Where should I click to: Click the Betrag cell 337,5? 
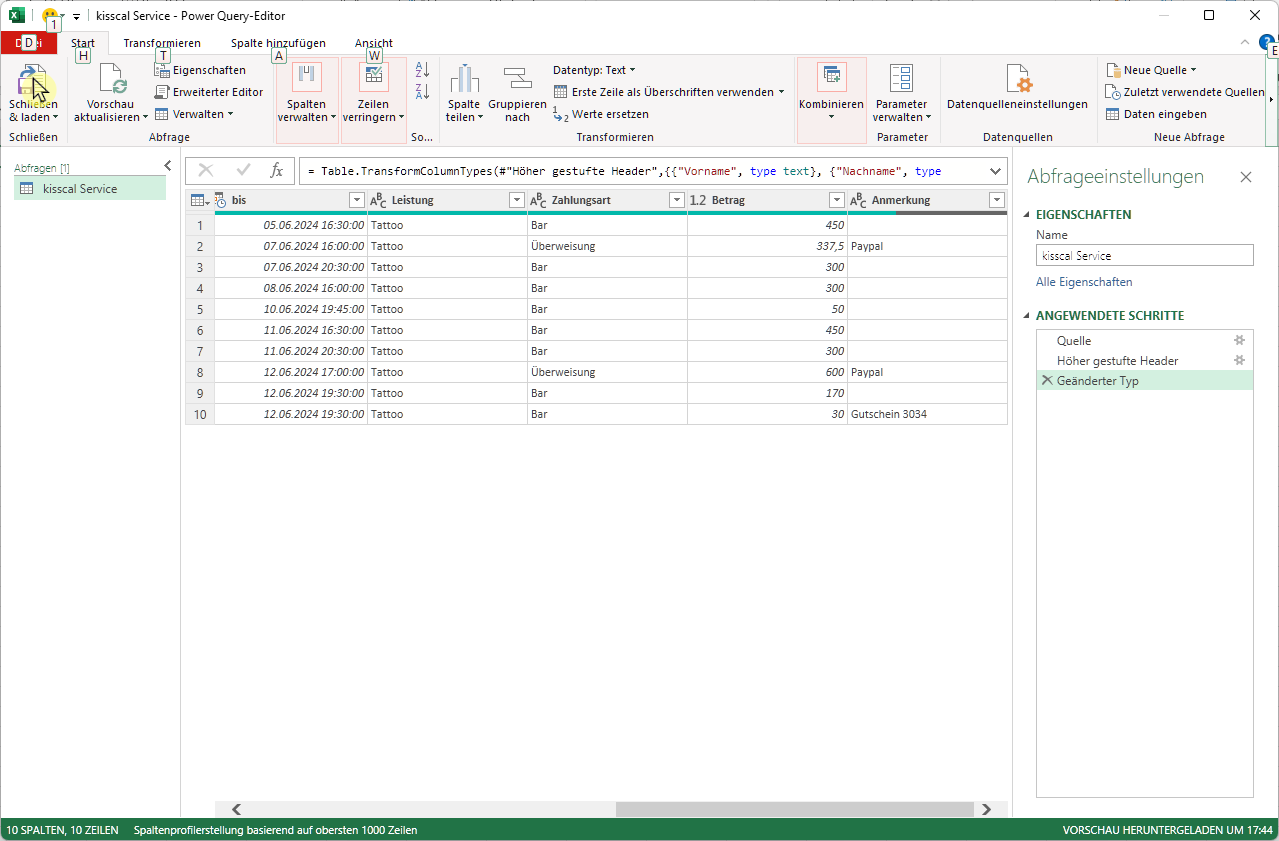767,246
